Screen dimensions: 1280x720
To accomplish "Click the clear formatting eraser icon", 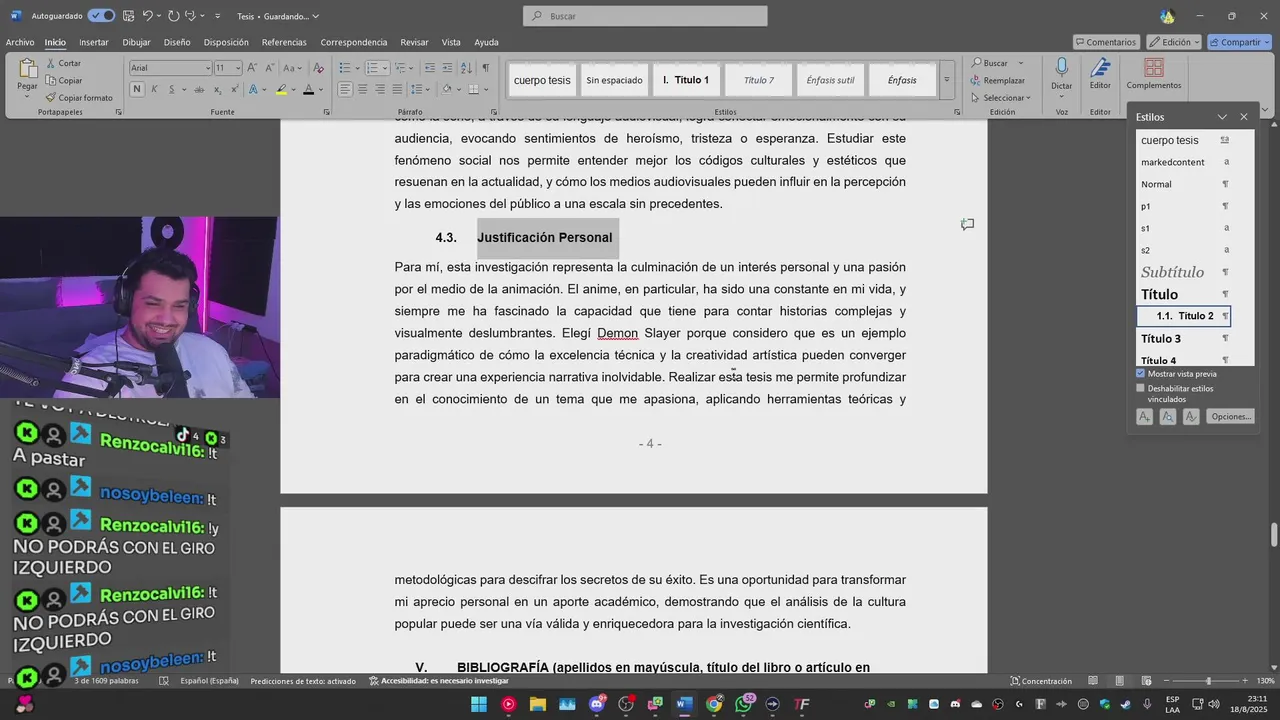I will point(318,68).
